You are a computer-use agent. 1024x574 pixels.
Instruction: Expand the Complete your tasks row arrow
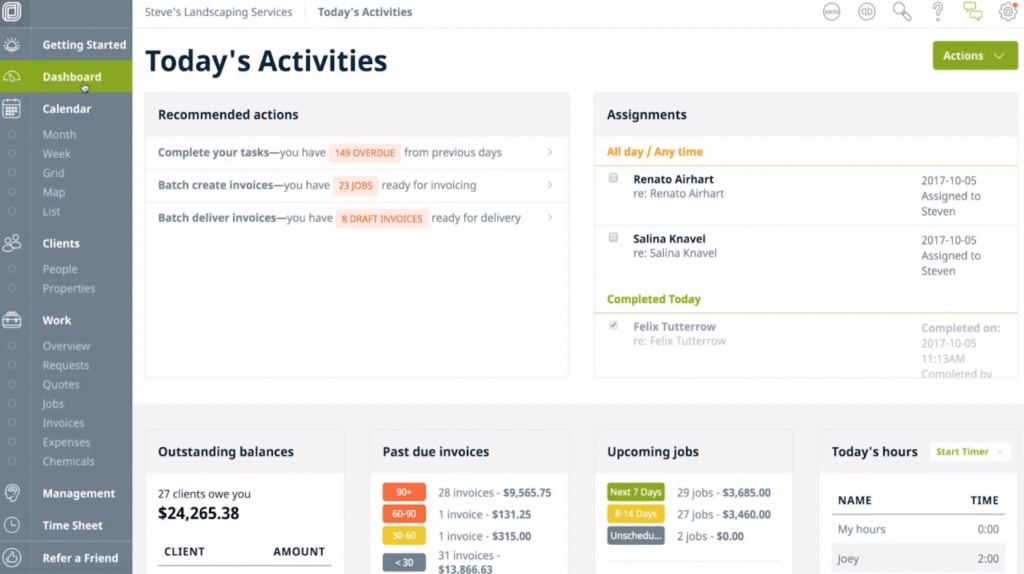(550, 153)
